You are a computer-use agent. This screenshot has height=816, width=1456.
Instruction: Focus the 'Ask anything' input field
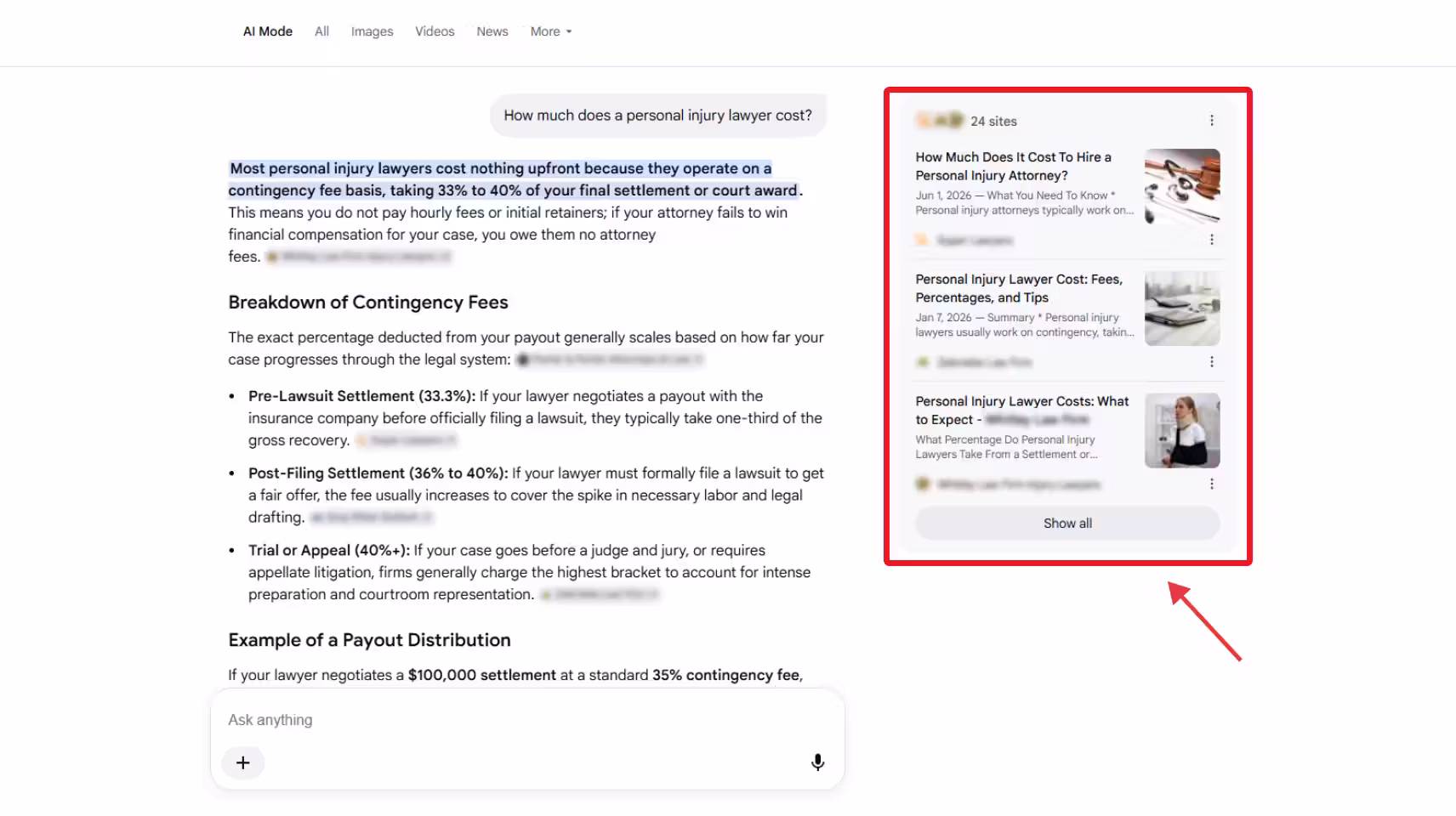point(527,720)
